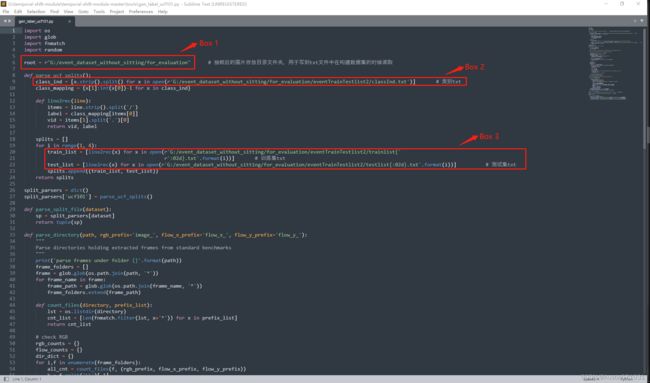Click the Line 1, Column 1 status text
The image size is (650, 383).
pos(27,379)
